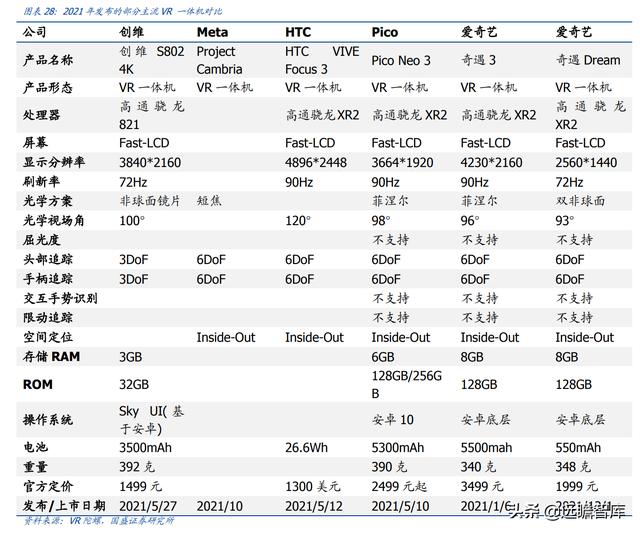Select the '光学视场角' row label
The image size is (640, 534).
[54, 220]
